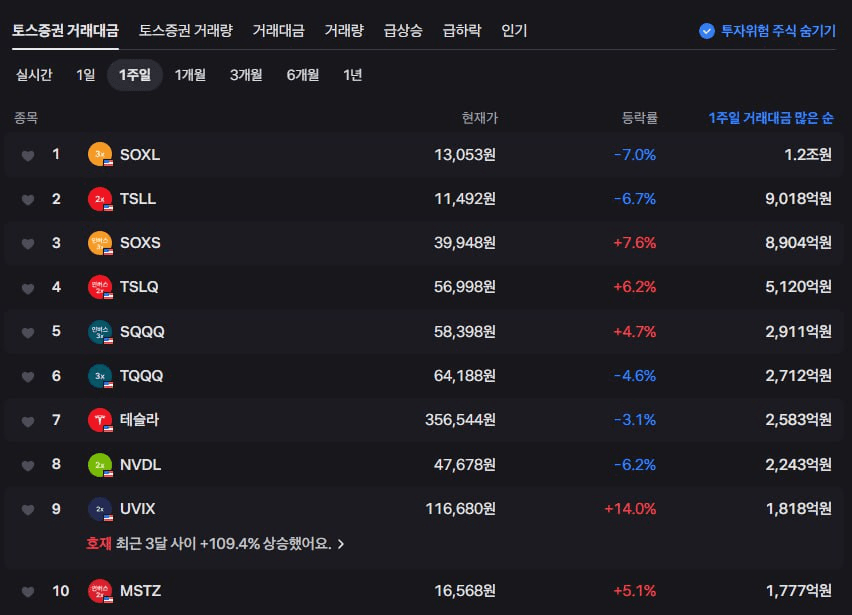Toggle the heart next to 테슬라
Viewport: 852px width, 615px height.
click(x=28, y=421)
